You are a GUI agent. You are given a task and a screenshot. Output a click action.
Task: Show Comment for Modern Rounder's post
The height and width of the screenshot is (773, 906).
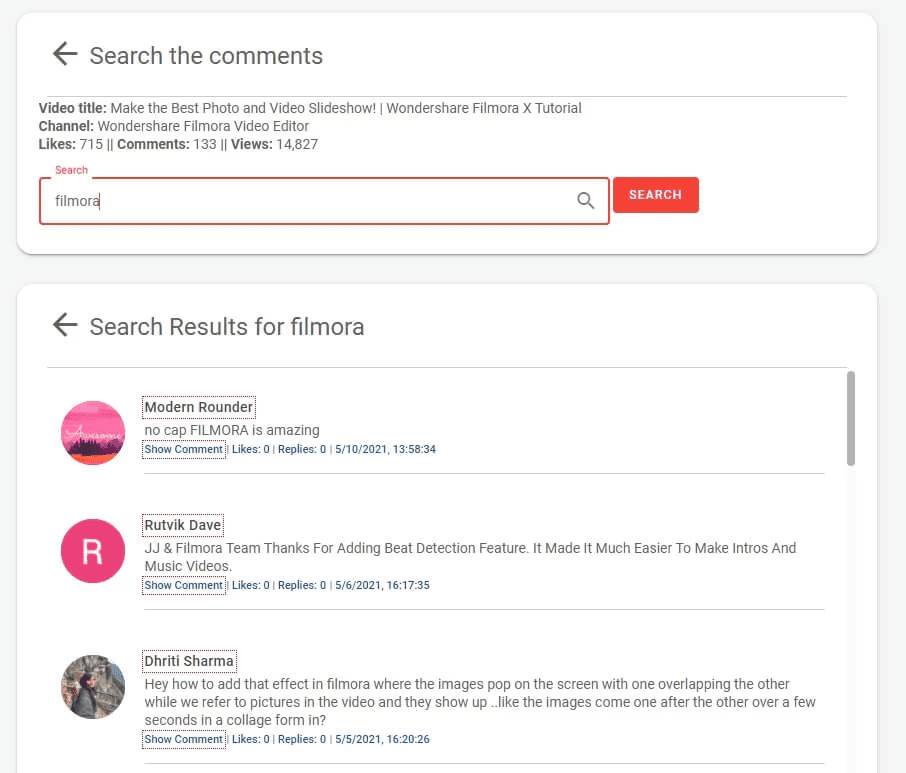coord(183,449)
